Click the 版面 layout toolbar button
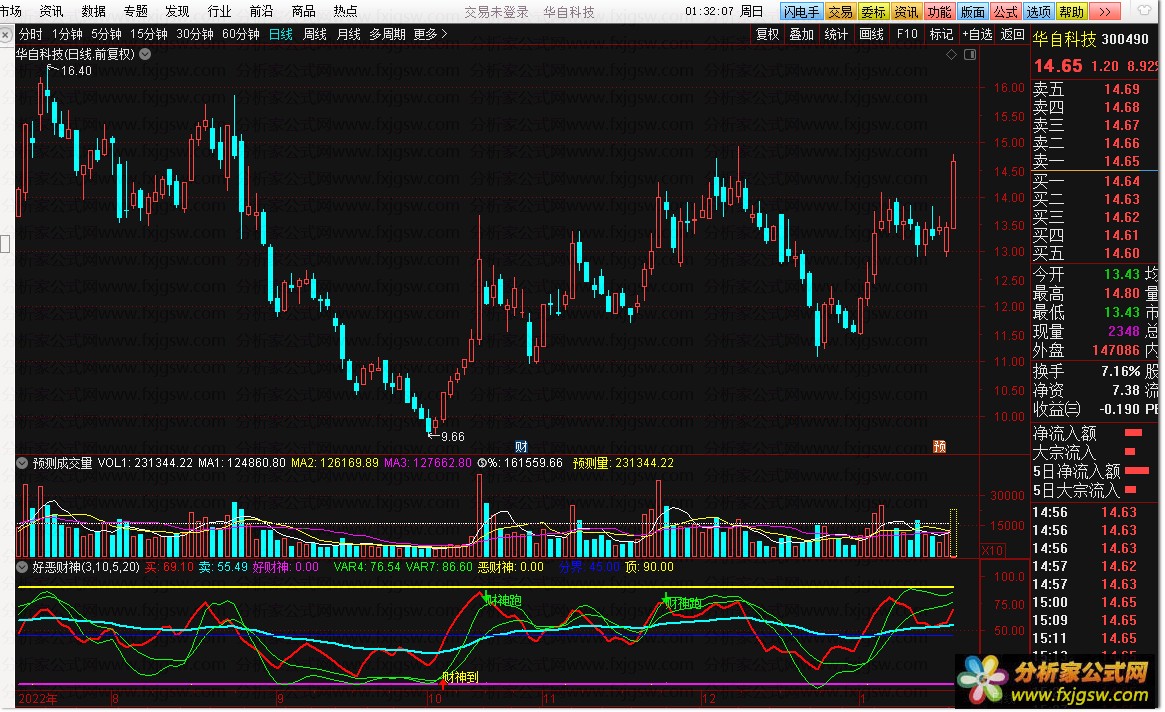Screen dimensions: 1165x712 click(972, 11)
